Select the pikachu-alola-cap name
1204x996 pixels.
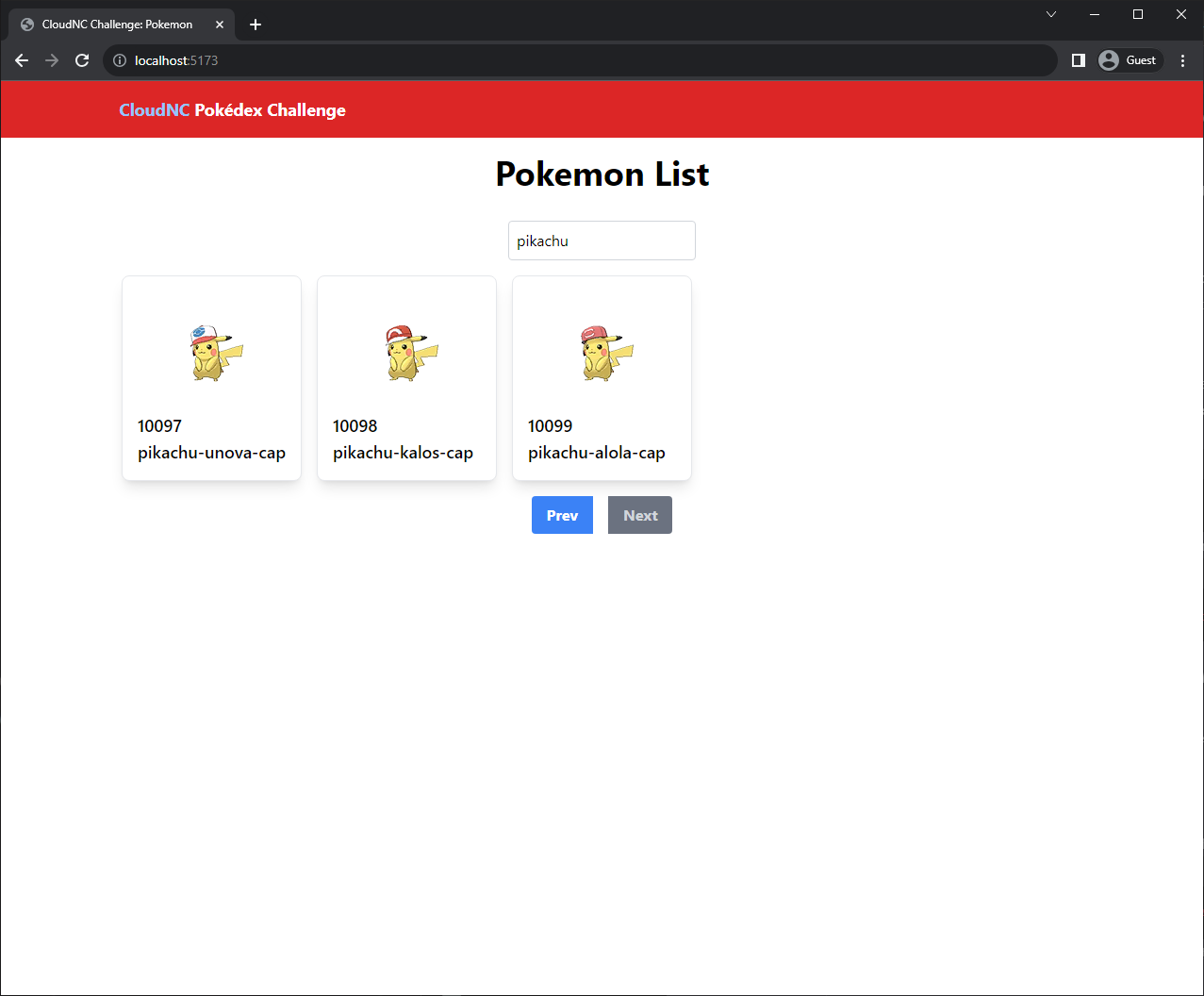(x=597, y=453)
